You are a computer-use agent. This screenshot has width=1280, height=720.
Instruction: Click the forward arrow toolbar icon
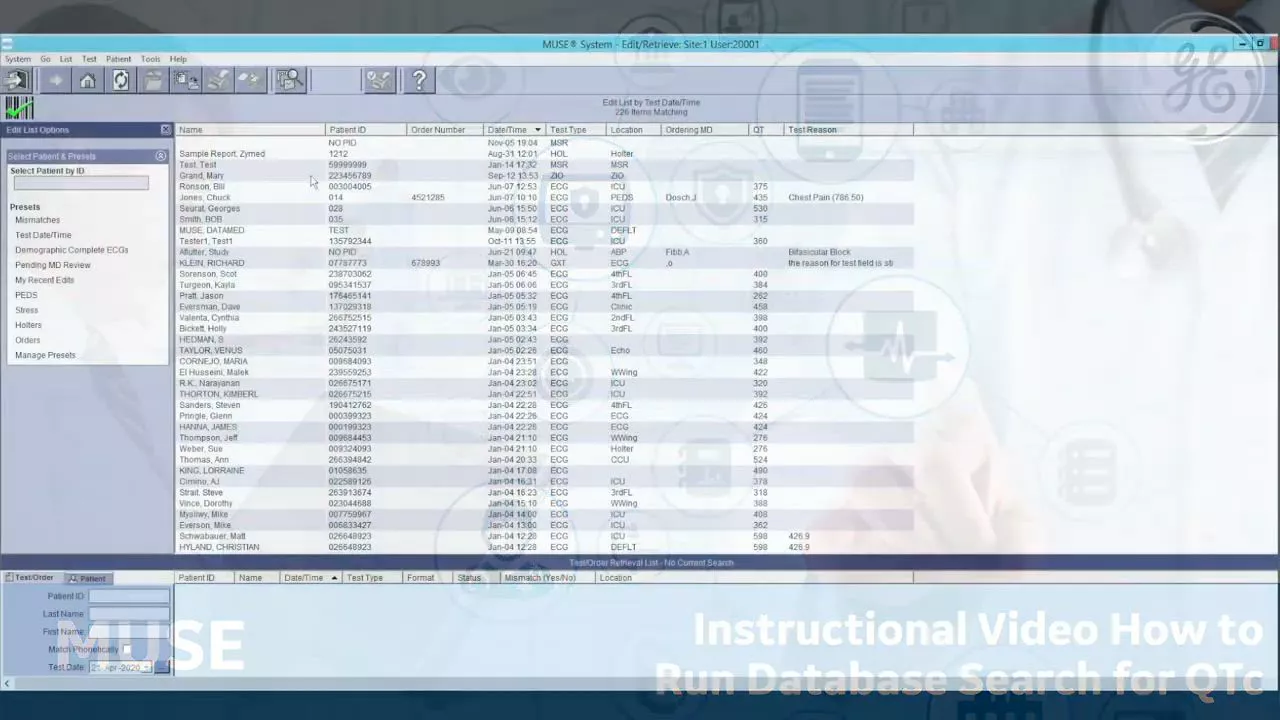coord(55,81)
